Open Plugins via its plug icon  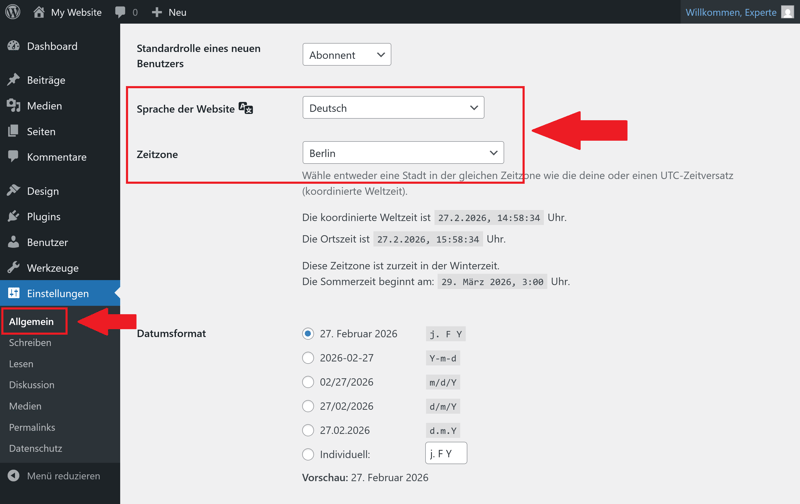[x=13, y=216]
